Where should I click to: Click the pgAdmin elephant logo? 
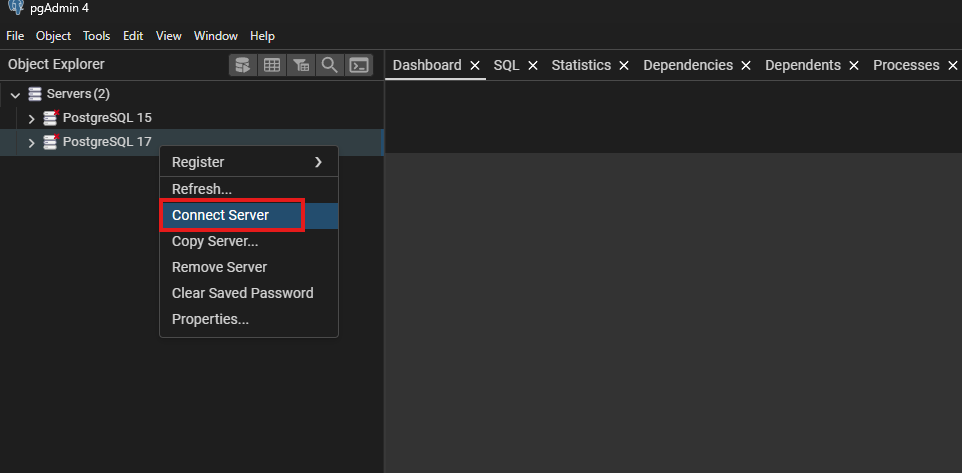tap(14, 8)
